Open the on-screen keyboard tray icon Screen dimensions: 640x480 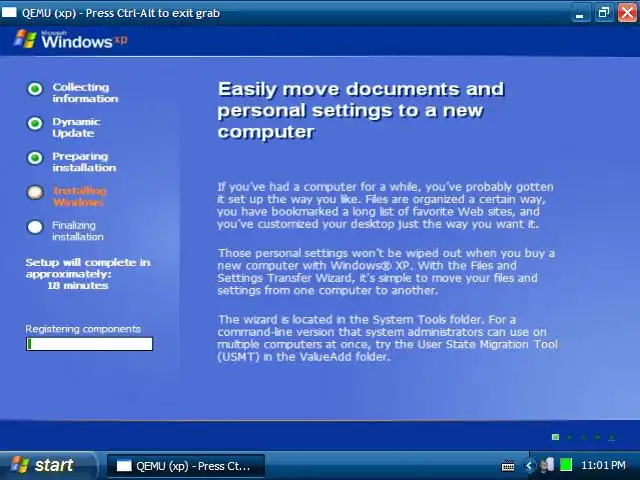(508, 465)
